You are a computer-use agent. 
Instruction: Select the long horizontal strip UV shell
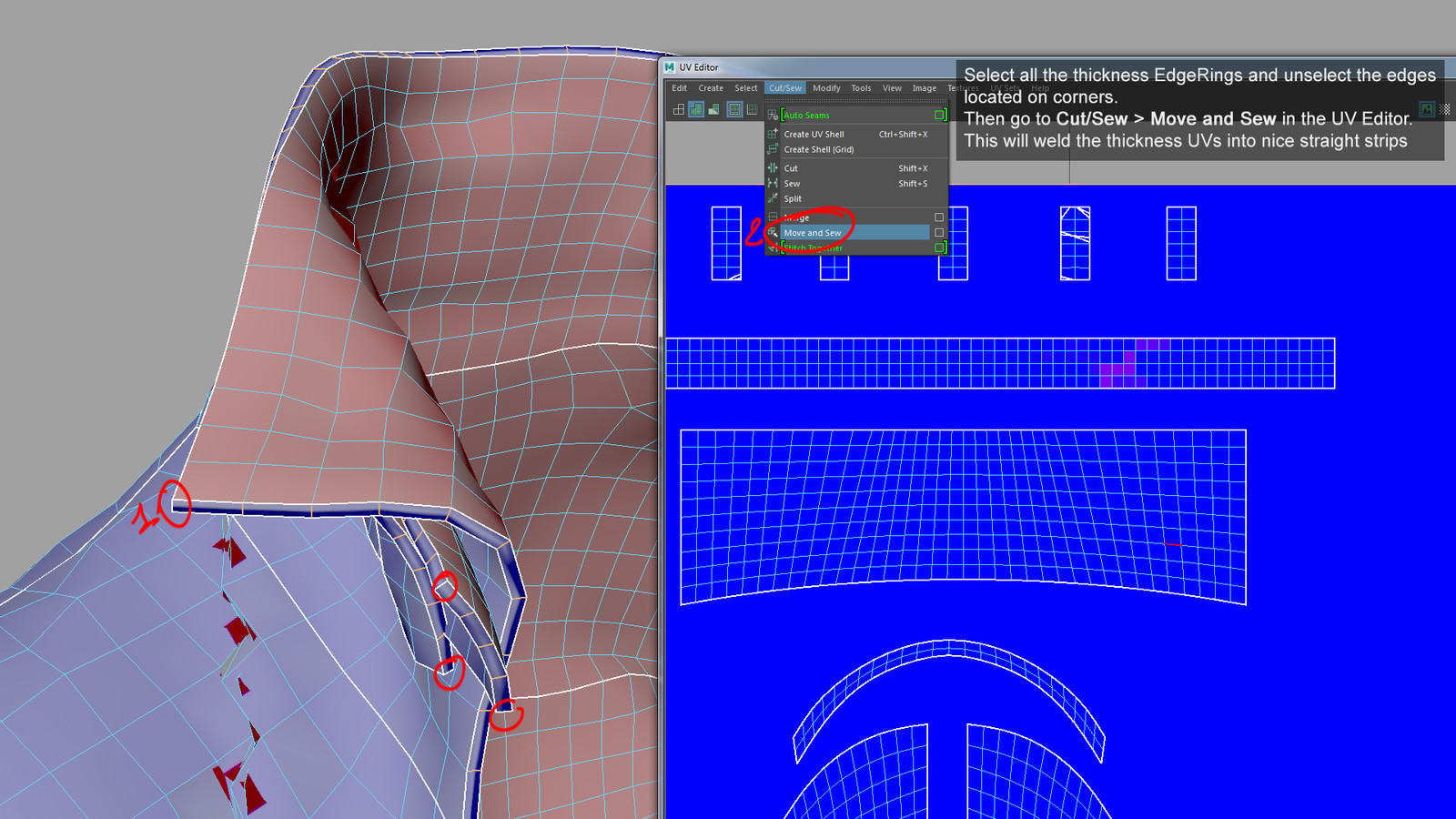[1000, 363]
